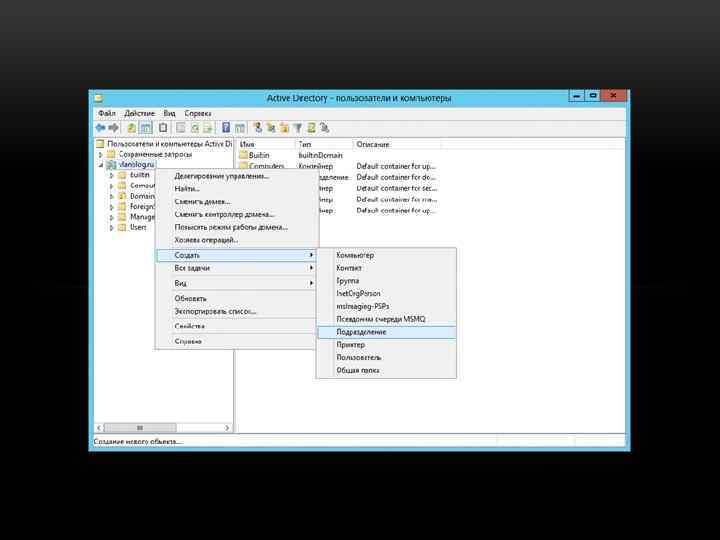Choose Пользователь in the submenu
This screenshot has width=720, height=540.
387,357
